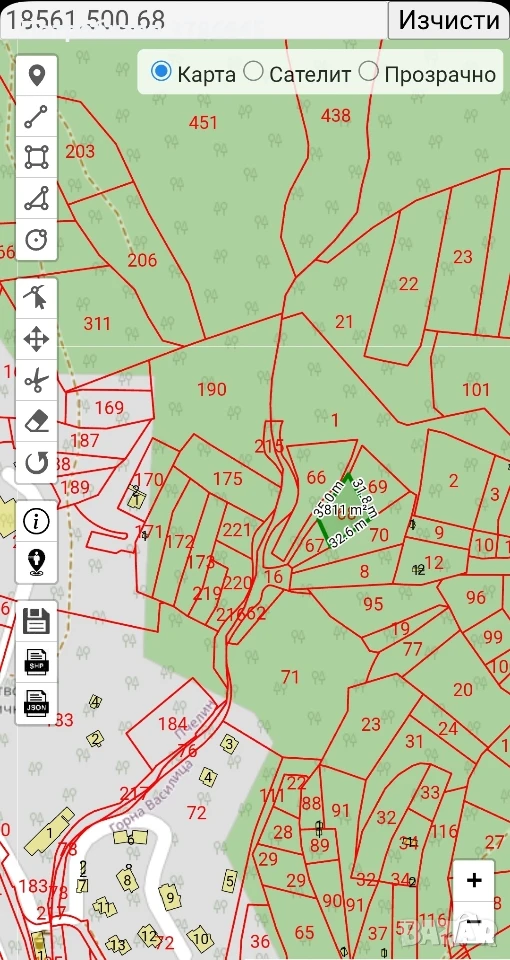The height and width of the screenshot is (960, 510).
Task: Select the scissors cut tool
Action: click(x=36, y=380)
